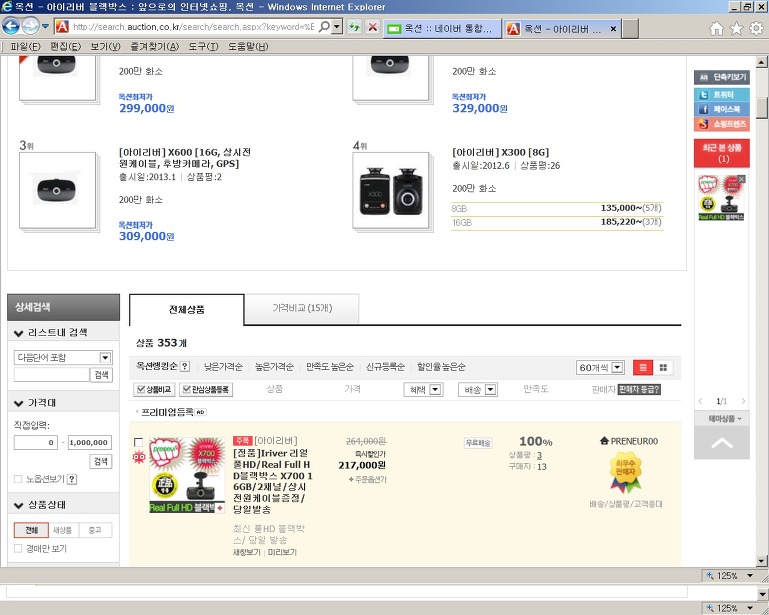Toggle the 경매만 보기 checkbox
Image resolution: width=769 pixels, height=615 pixels.
coord(18,548)
